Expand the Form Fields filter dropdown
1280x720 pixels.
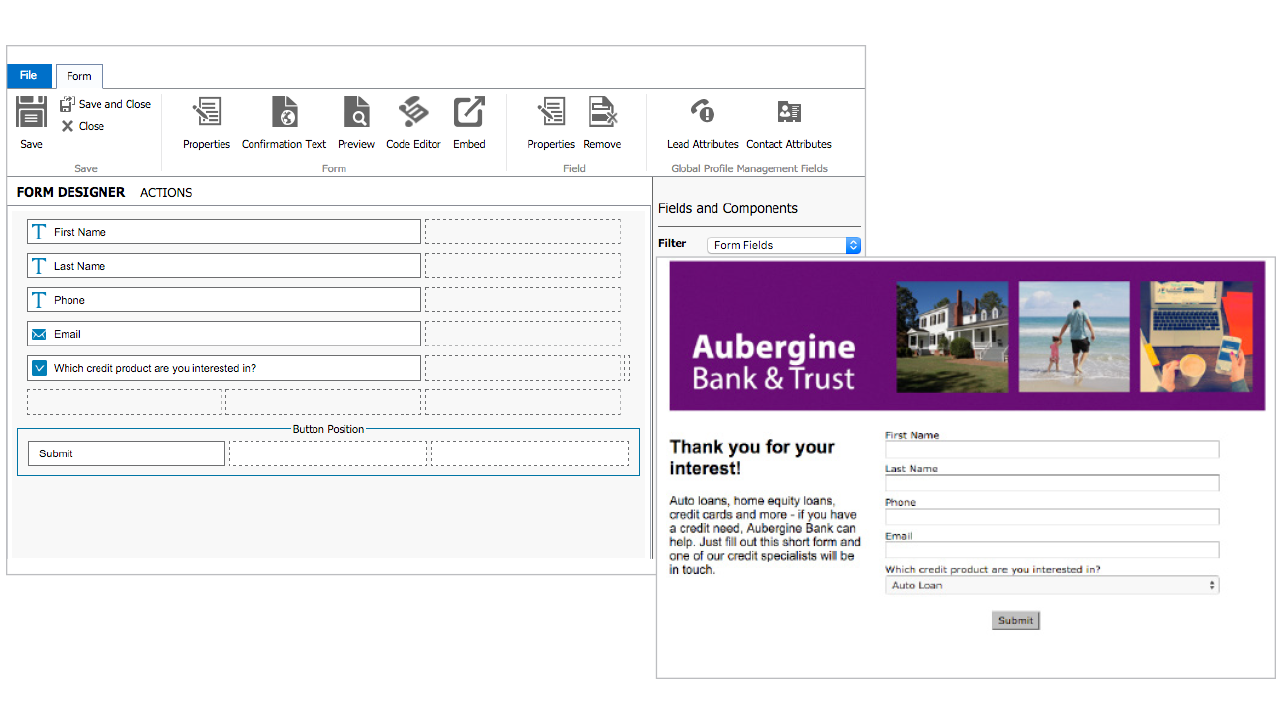pyautogui.click(x=784, y=245)
